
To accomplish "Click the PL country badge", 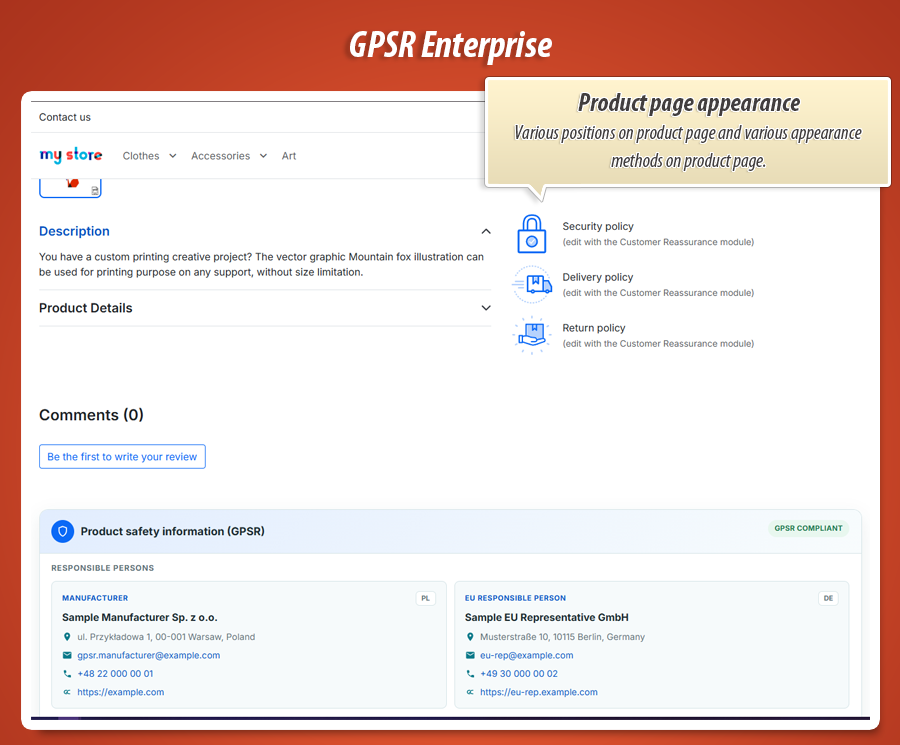I will pyautogui.click(x=425, y=598).
